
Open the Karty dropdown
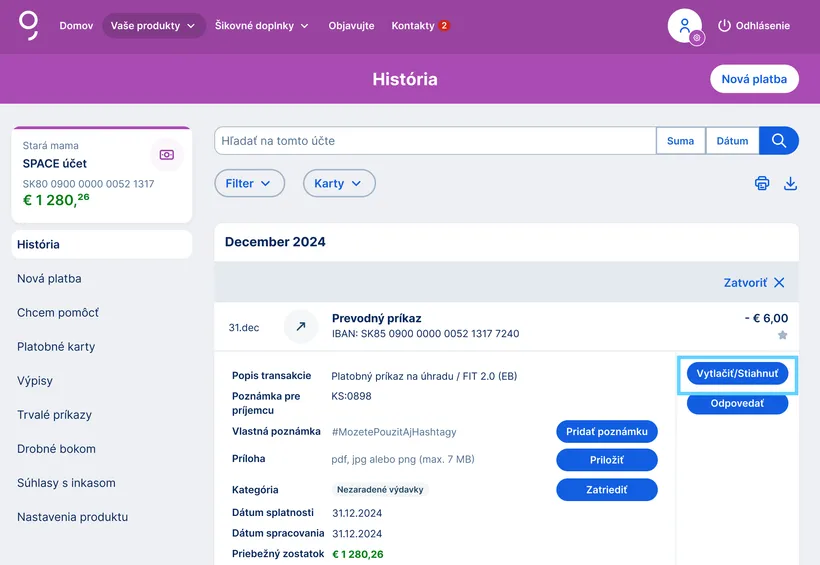[x=338, y=183]
